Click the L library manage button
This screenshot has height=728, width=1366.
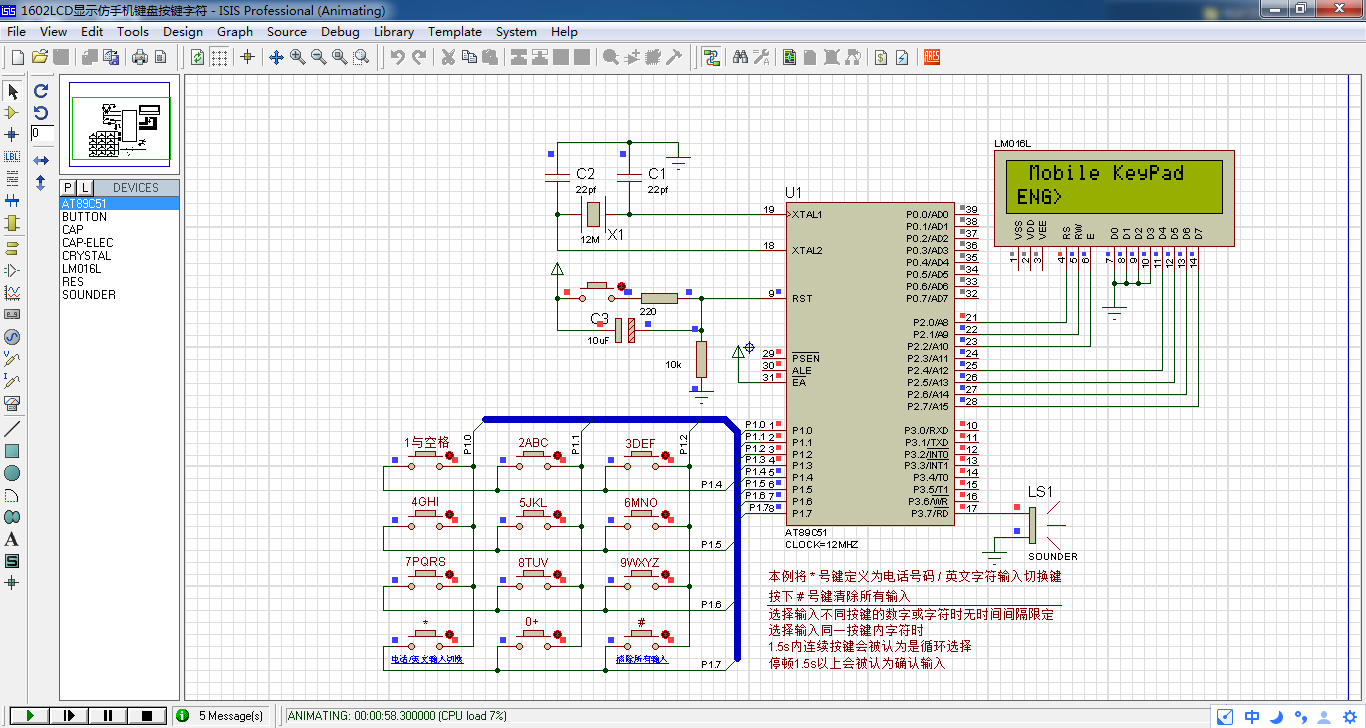85,188
